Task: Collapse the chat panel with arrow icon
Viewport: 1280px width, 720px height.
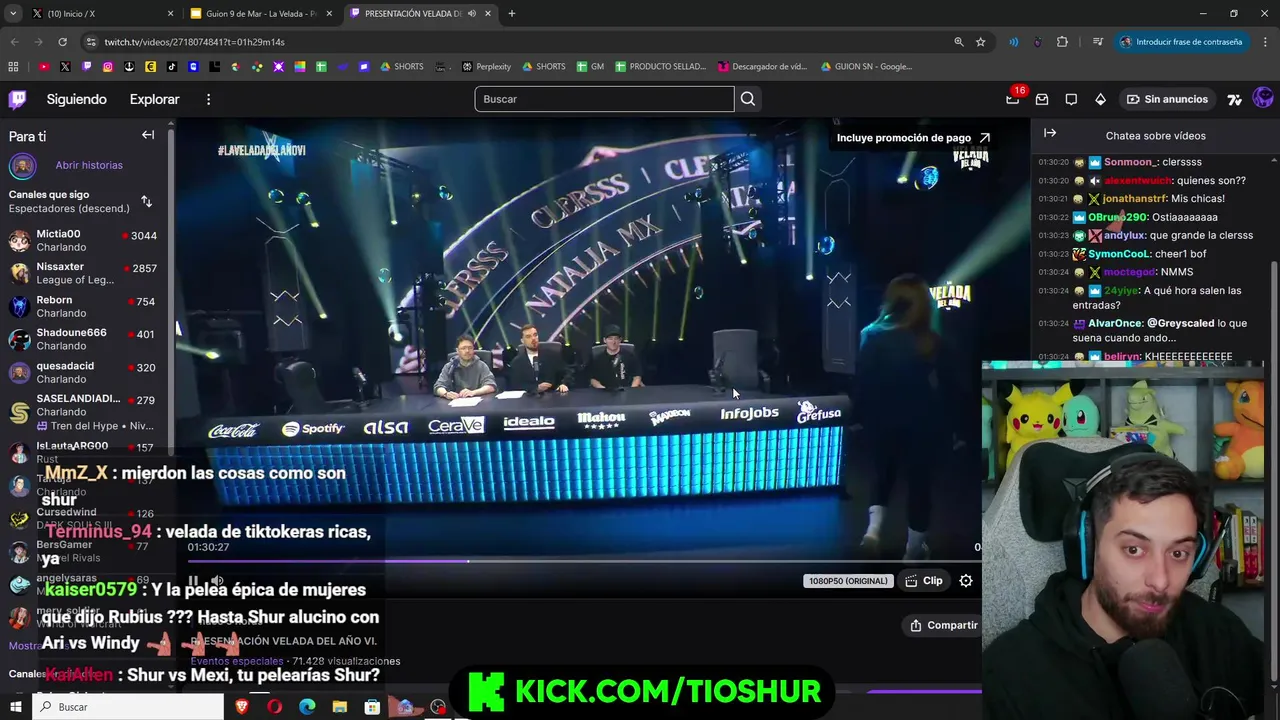Action: 1050,133
